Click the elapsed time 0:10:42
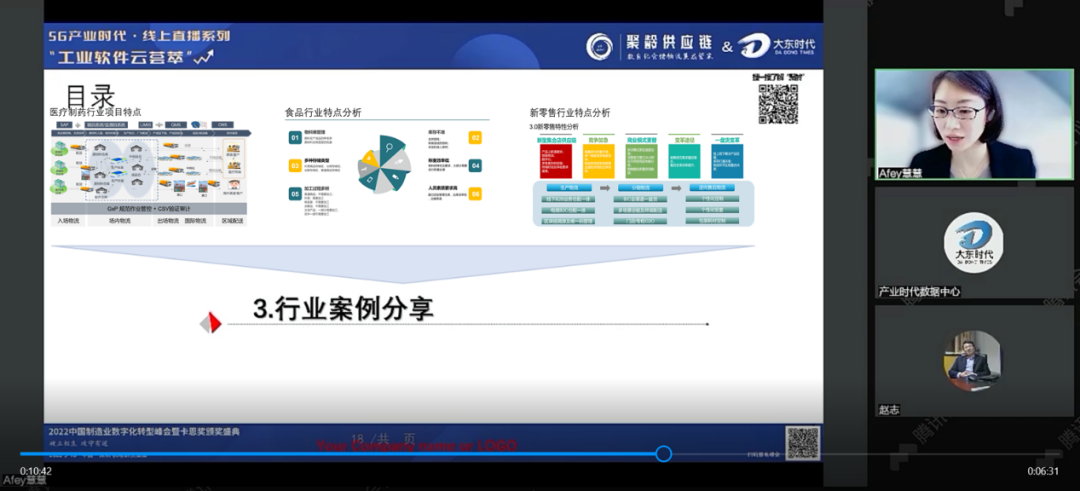1080x491 pixels. 35,470
